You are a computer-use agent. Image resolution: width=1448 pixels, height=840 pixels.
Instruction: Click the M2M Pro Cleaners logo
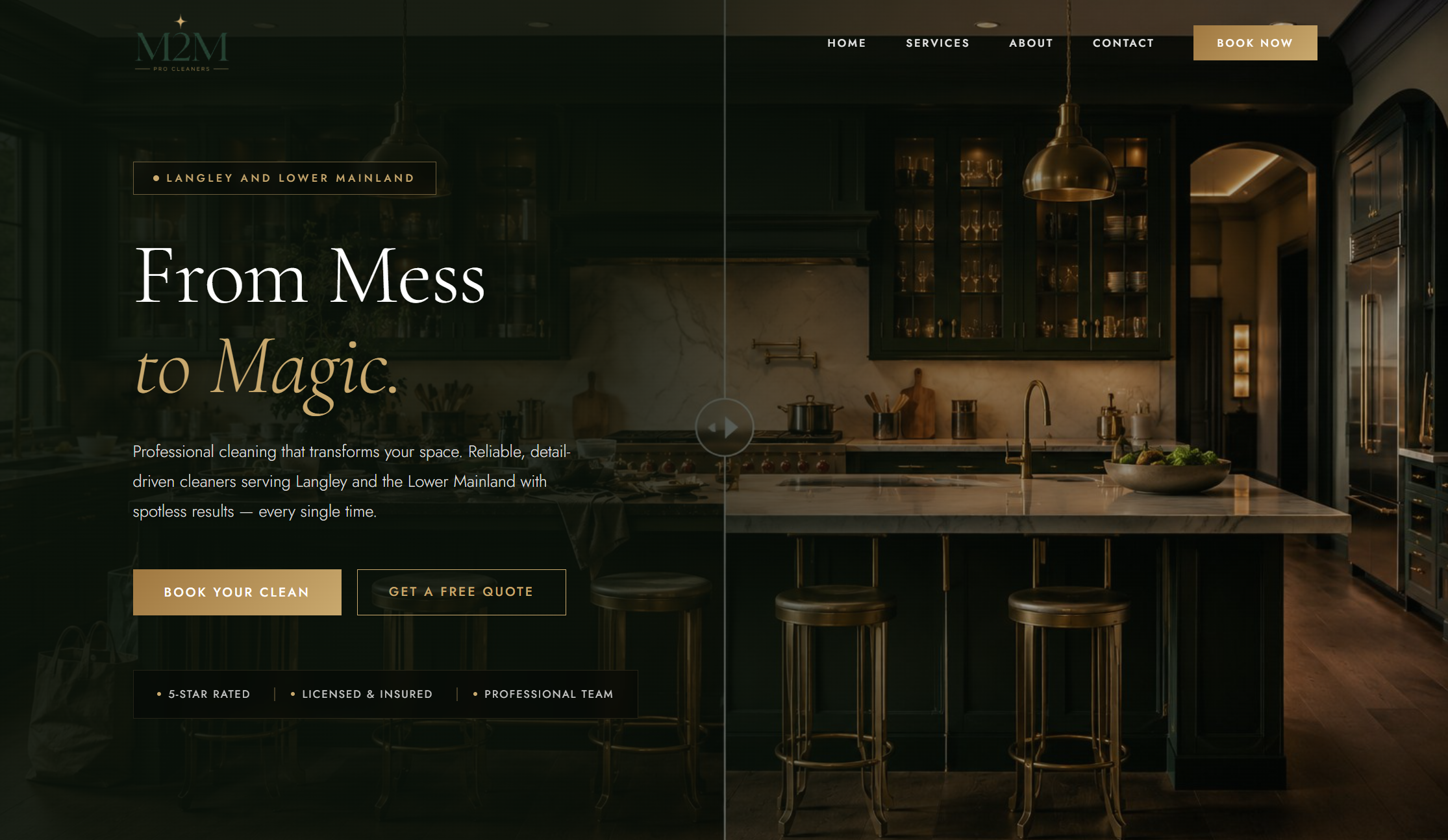point(182,43)
